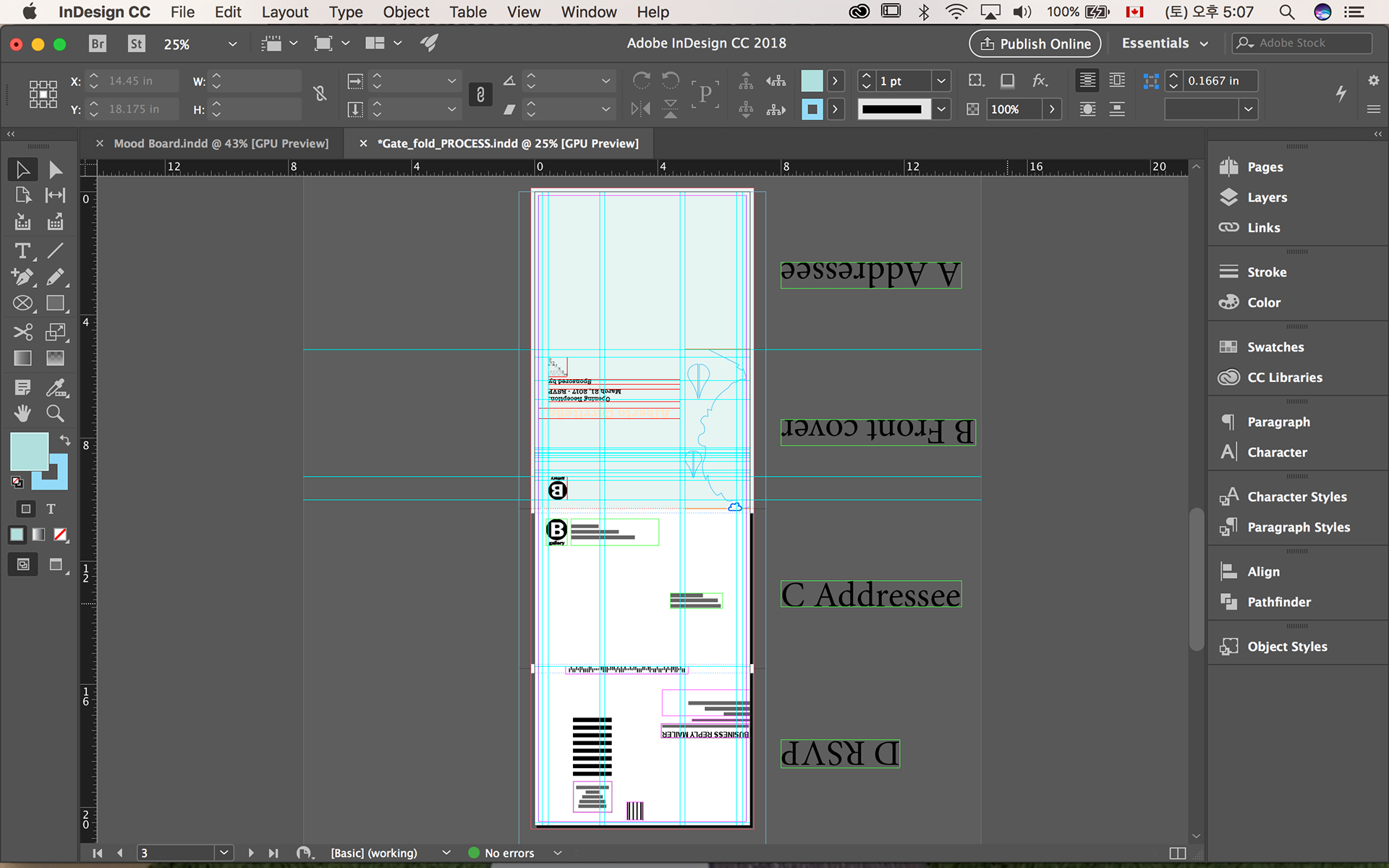Open the zoom level dropdown
Screen dimensions: 1389x868
pyautogui.click(x=232, y=44)
